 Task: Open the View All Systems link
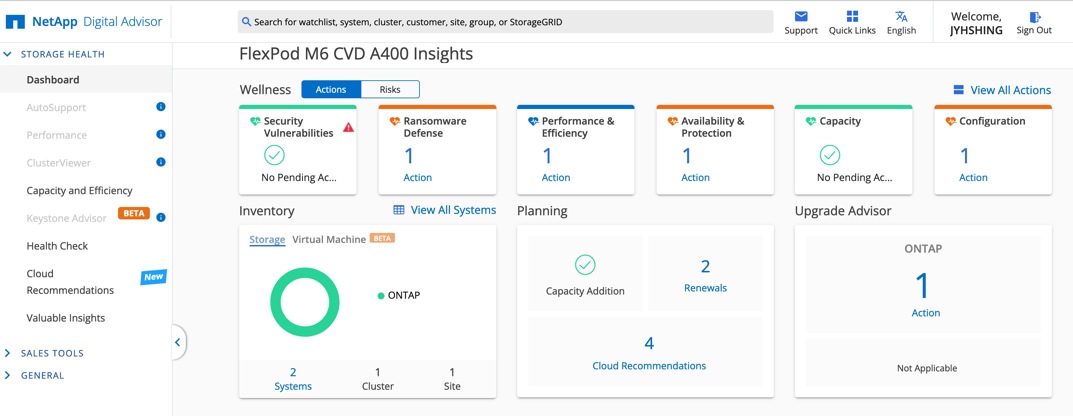[444, 210]
